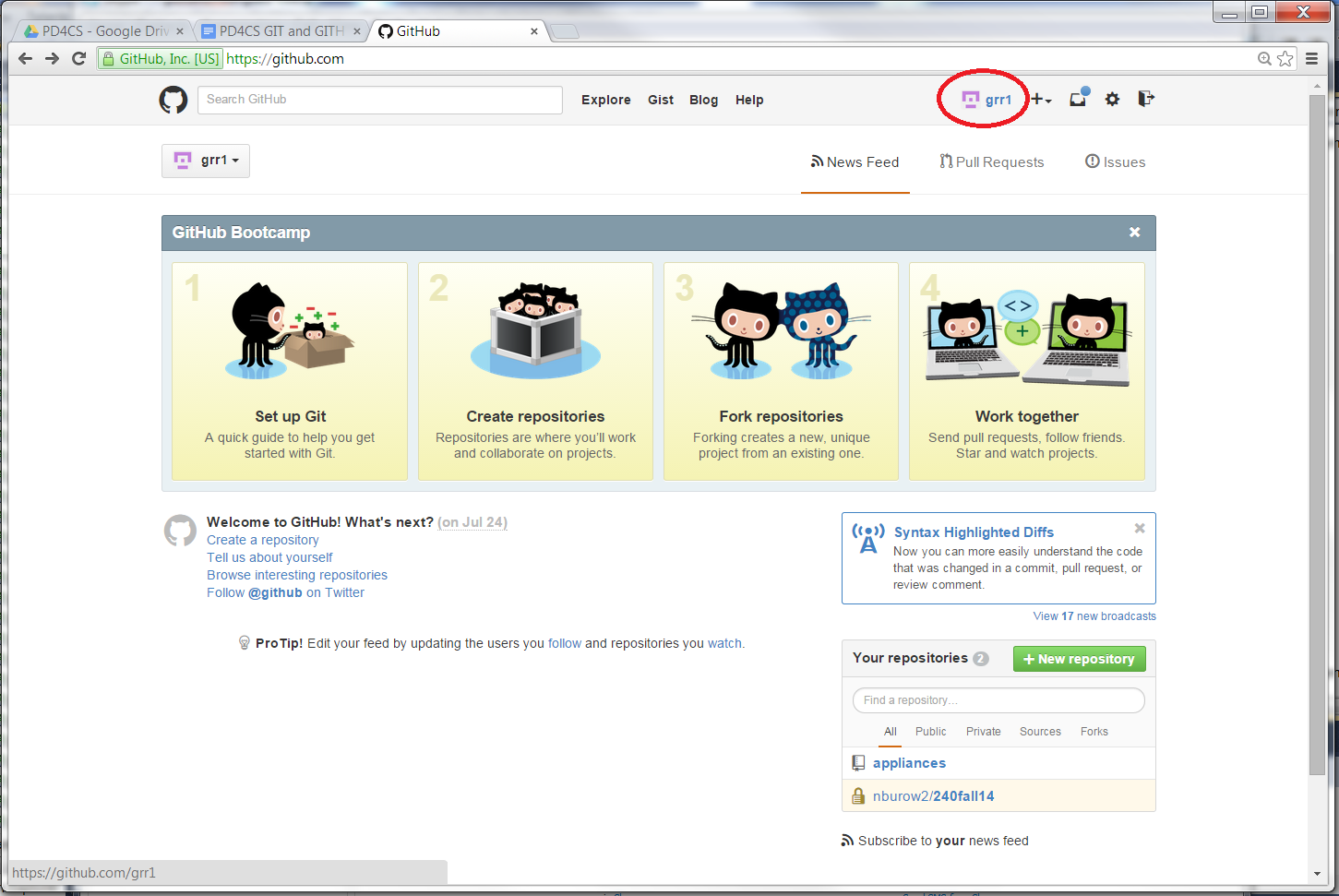Open the appliances repository
The image size is (1339, 896).
(909, 763)
